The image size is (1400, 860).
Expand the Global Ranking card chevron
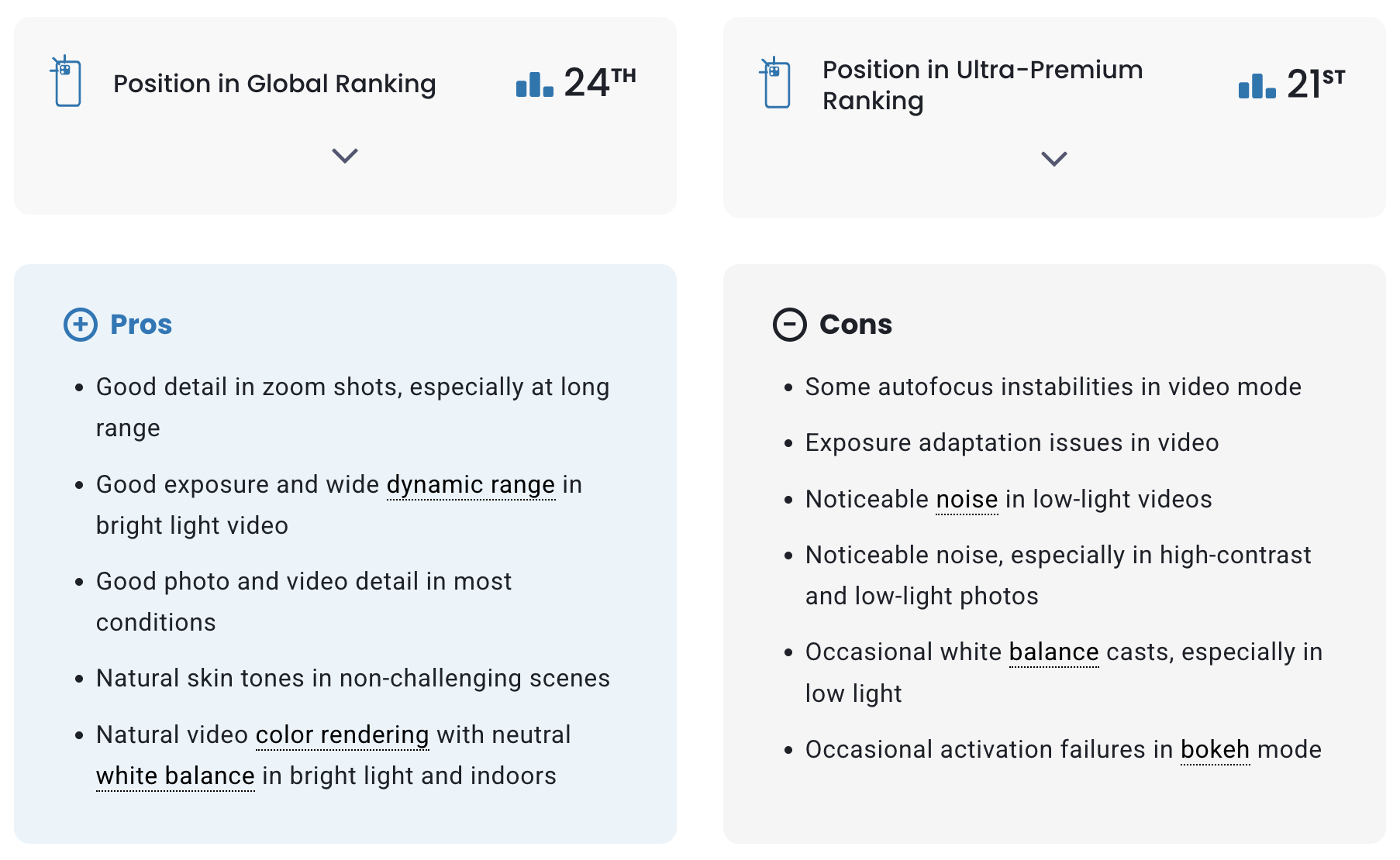(x=345, y=156)
